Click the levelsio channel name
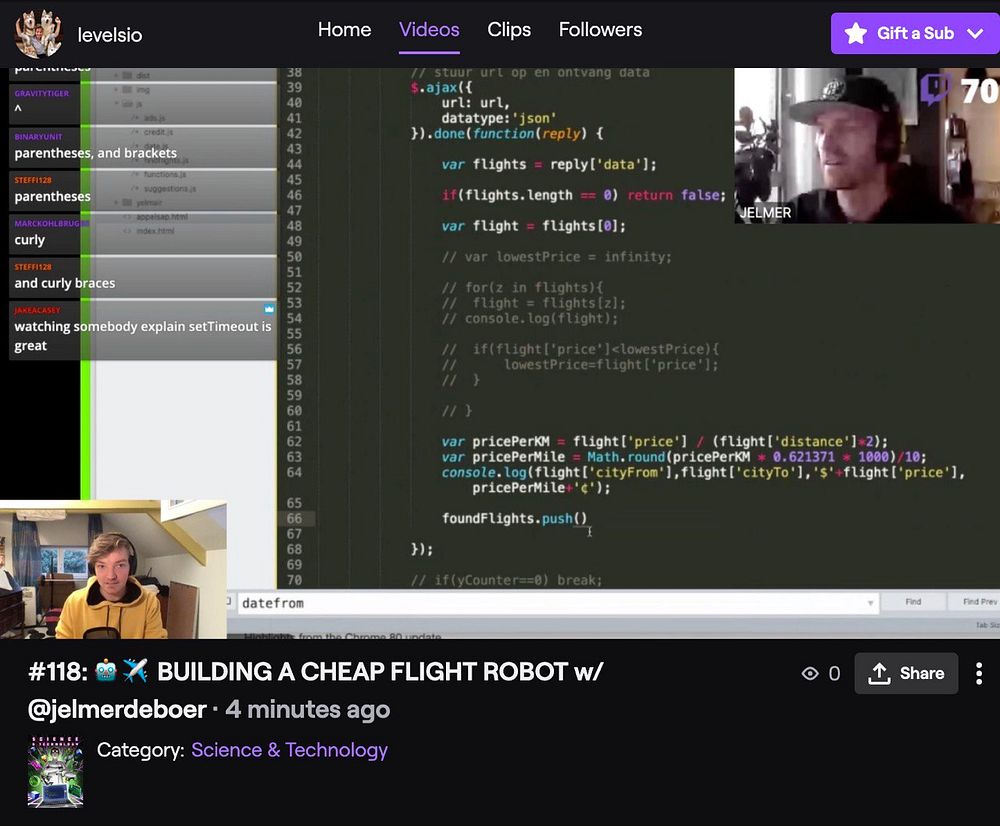Screen dimensions: 1000x826 point(110,34)
